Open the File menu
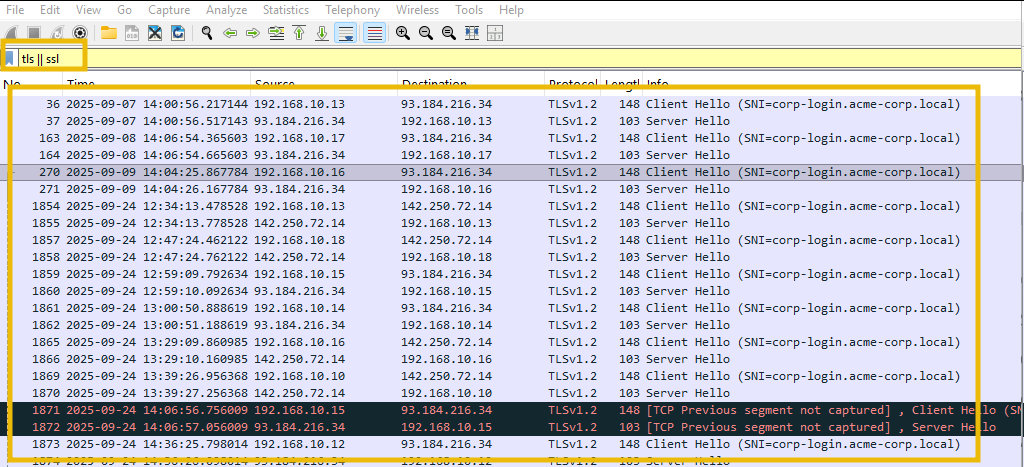The width and height of the screenshot is (1024, 467). pyautogui.click(x=15, y=10)
